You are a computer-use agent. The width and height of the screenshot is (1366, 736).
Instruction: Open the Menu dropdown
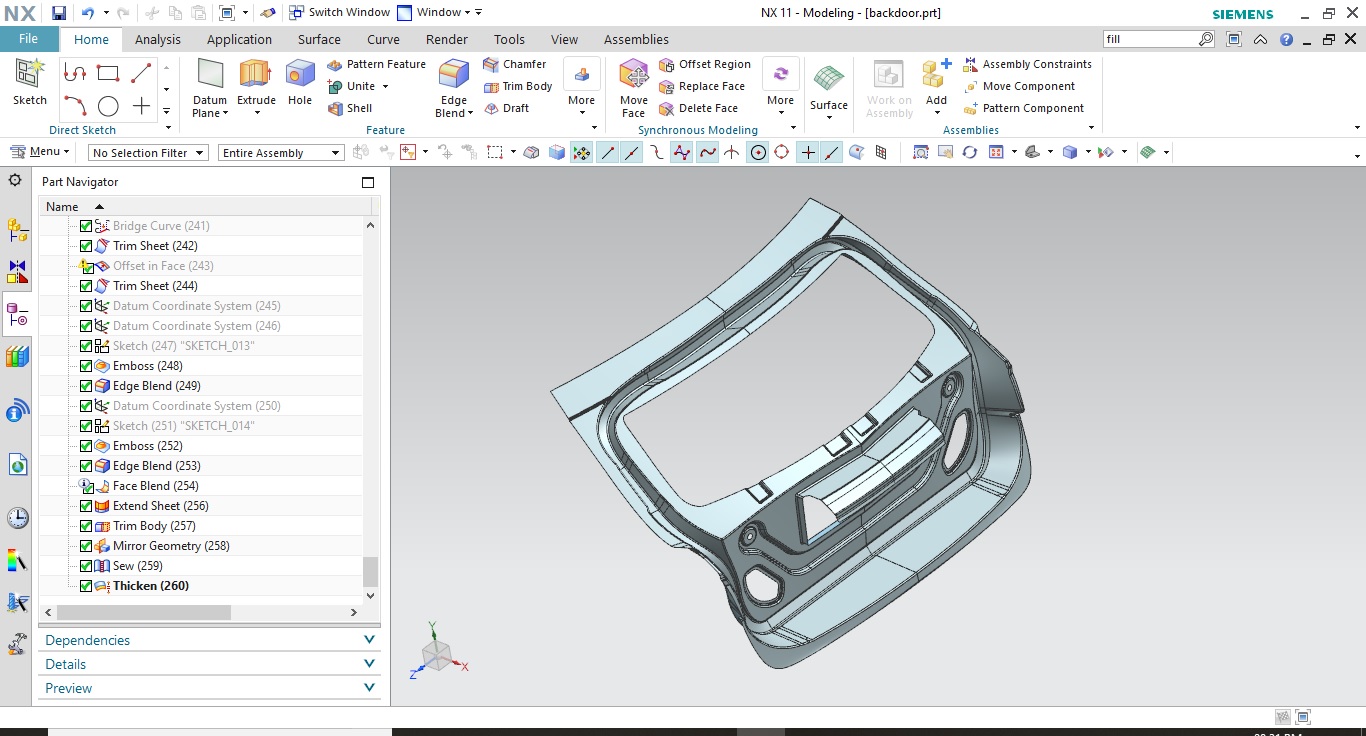(x=40, y=151)
